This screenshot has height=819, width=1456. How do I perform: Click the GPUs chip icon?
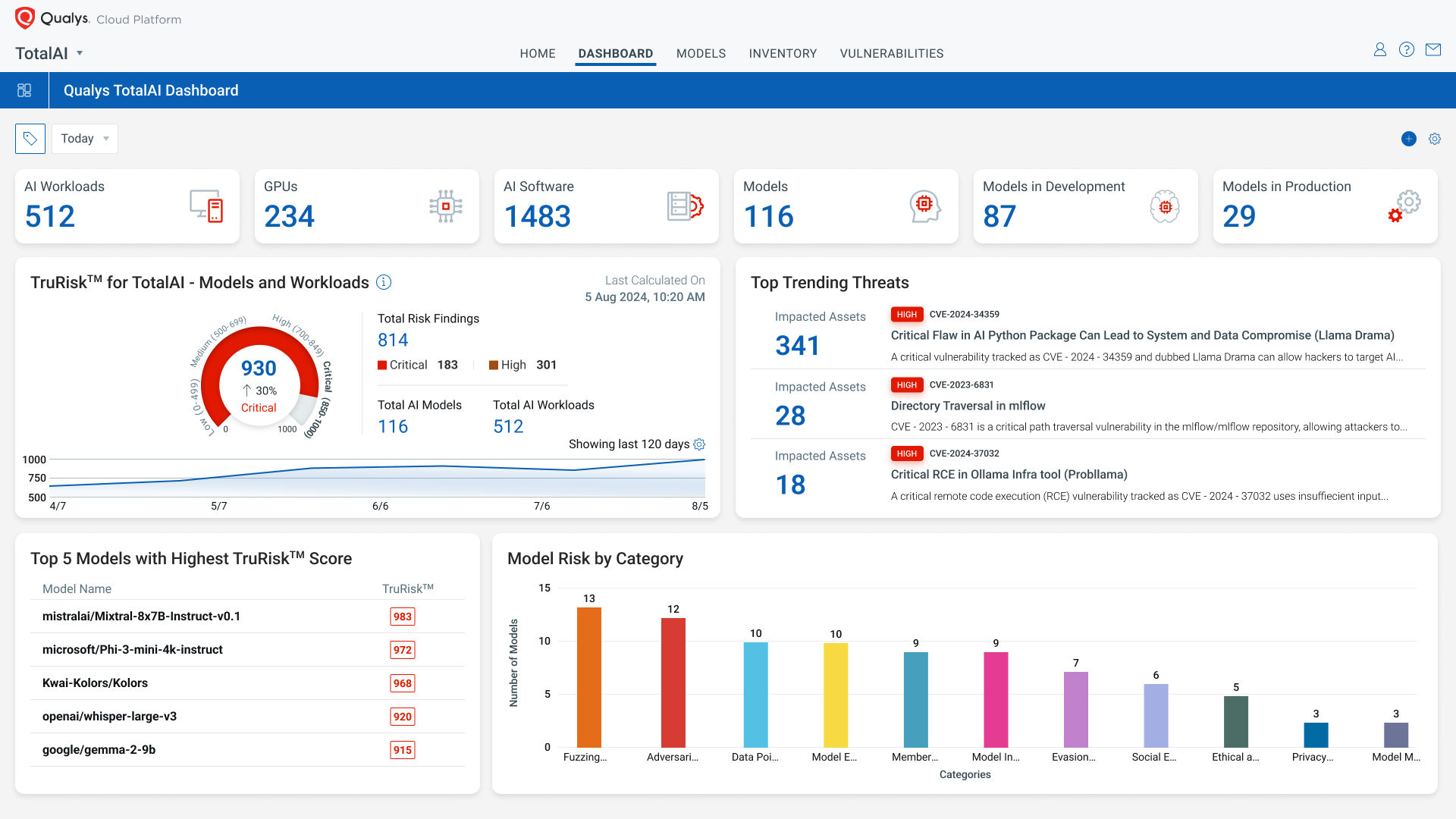pos(446,206)
